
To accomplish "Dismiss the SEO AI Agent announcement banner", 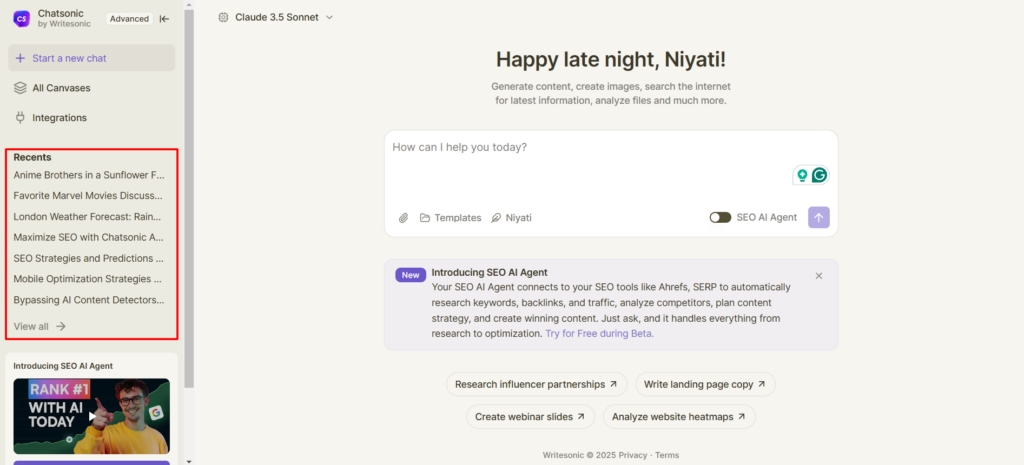I will point(819,276).
